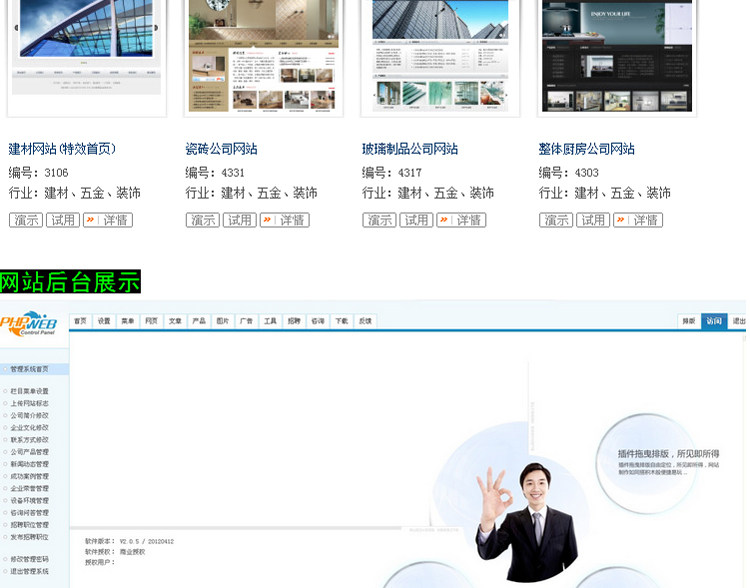Click the PHPWEB Control Panel logo
This screenshot has height=588, width=750.
click(29, 323)
